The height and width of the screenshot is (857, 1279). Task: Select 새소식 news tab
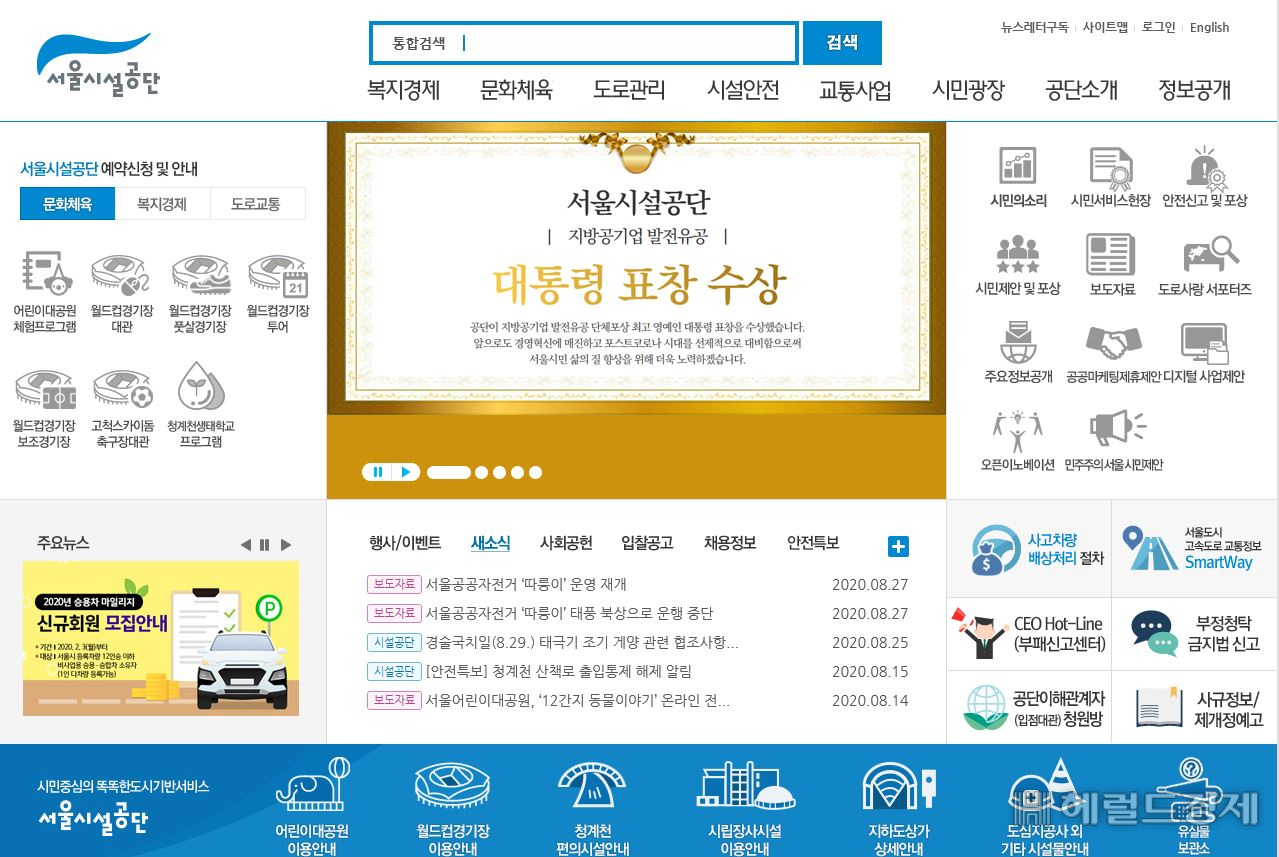[491, 543]
